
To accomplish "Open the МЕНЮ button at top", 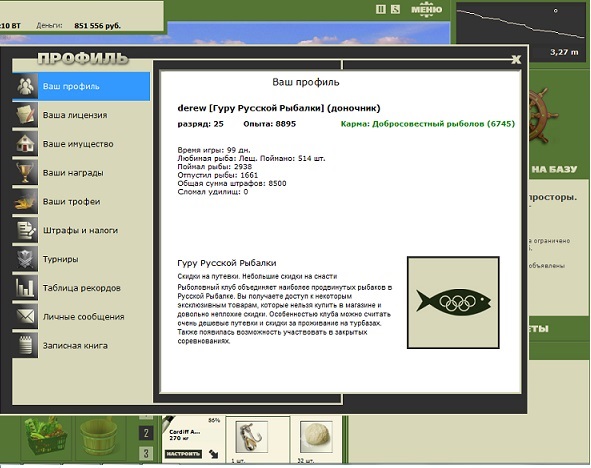I will point(426,10).
